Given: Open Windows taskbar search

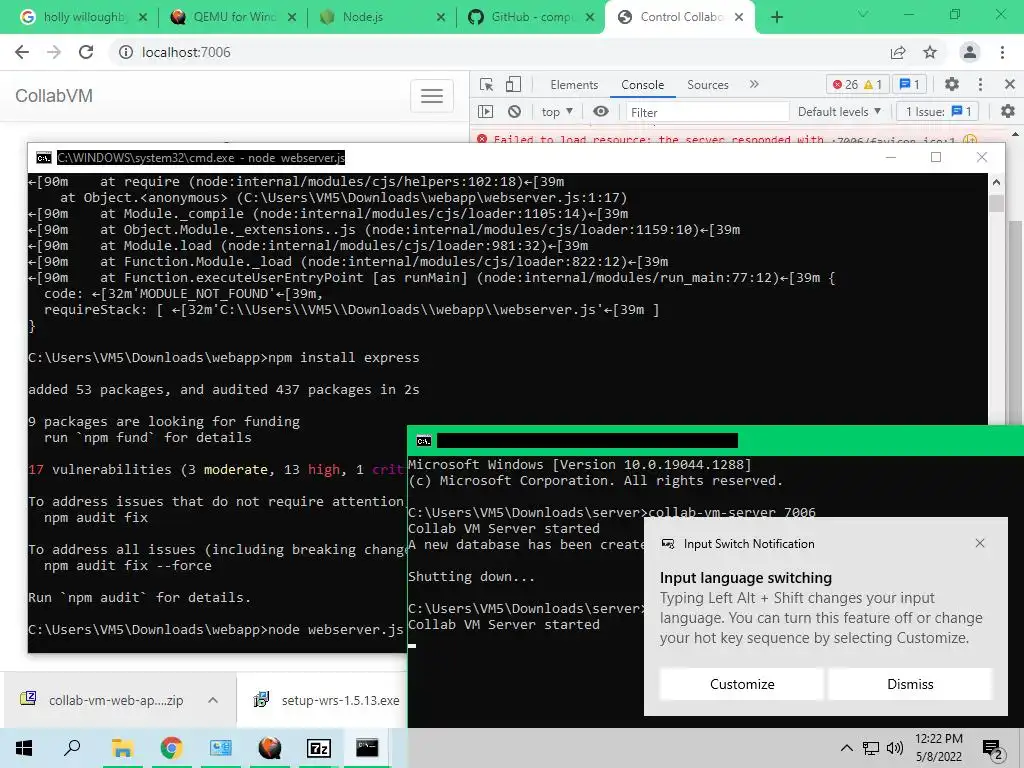Looking at the screenshot, I should [x=72, y=748].
